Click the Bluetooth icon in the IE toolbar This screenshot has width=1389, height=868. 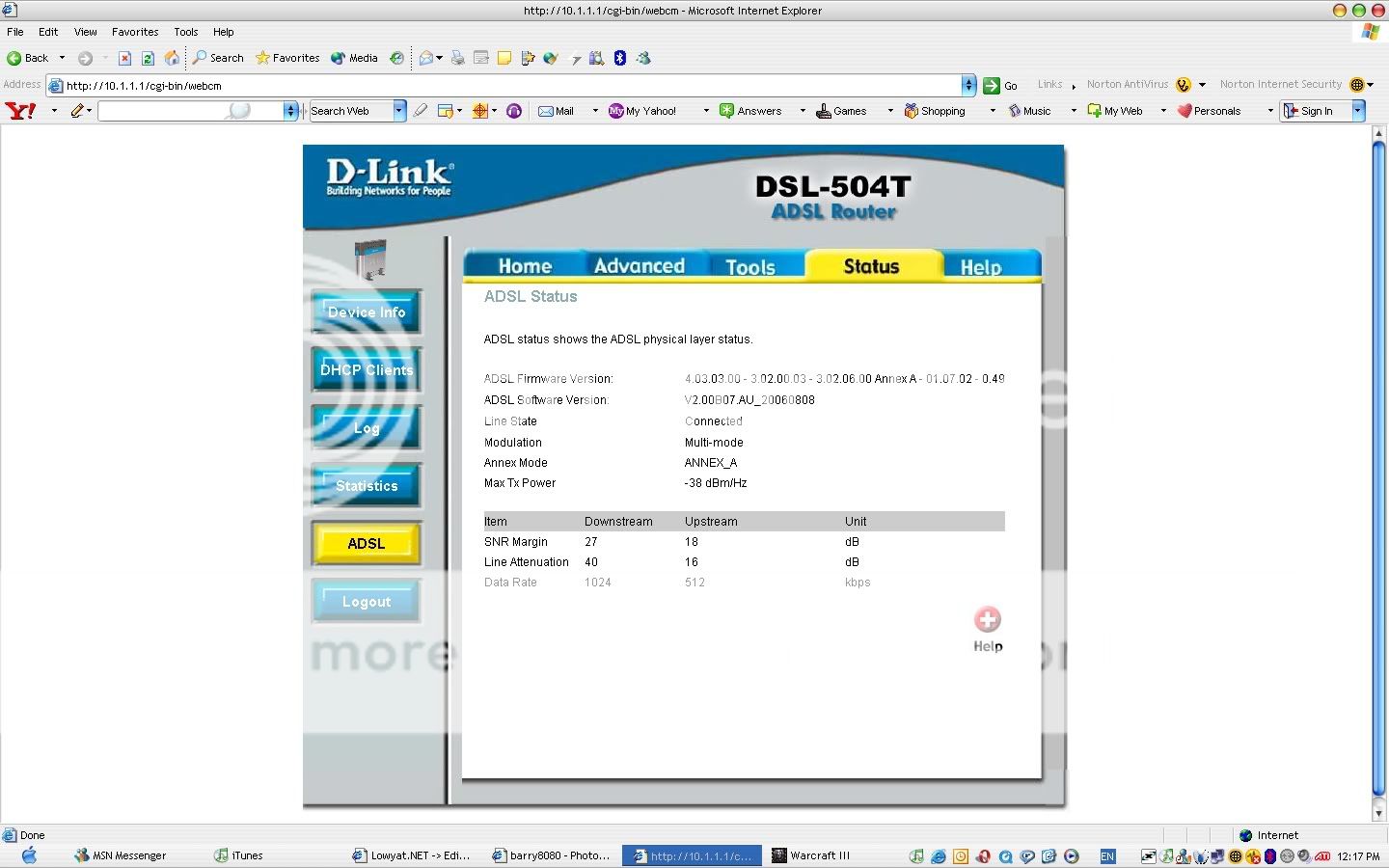point(619,58)
